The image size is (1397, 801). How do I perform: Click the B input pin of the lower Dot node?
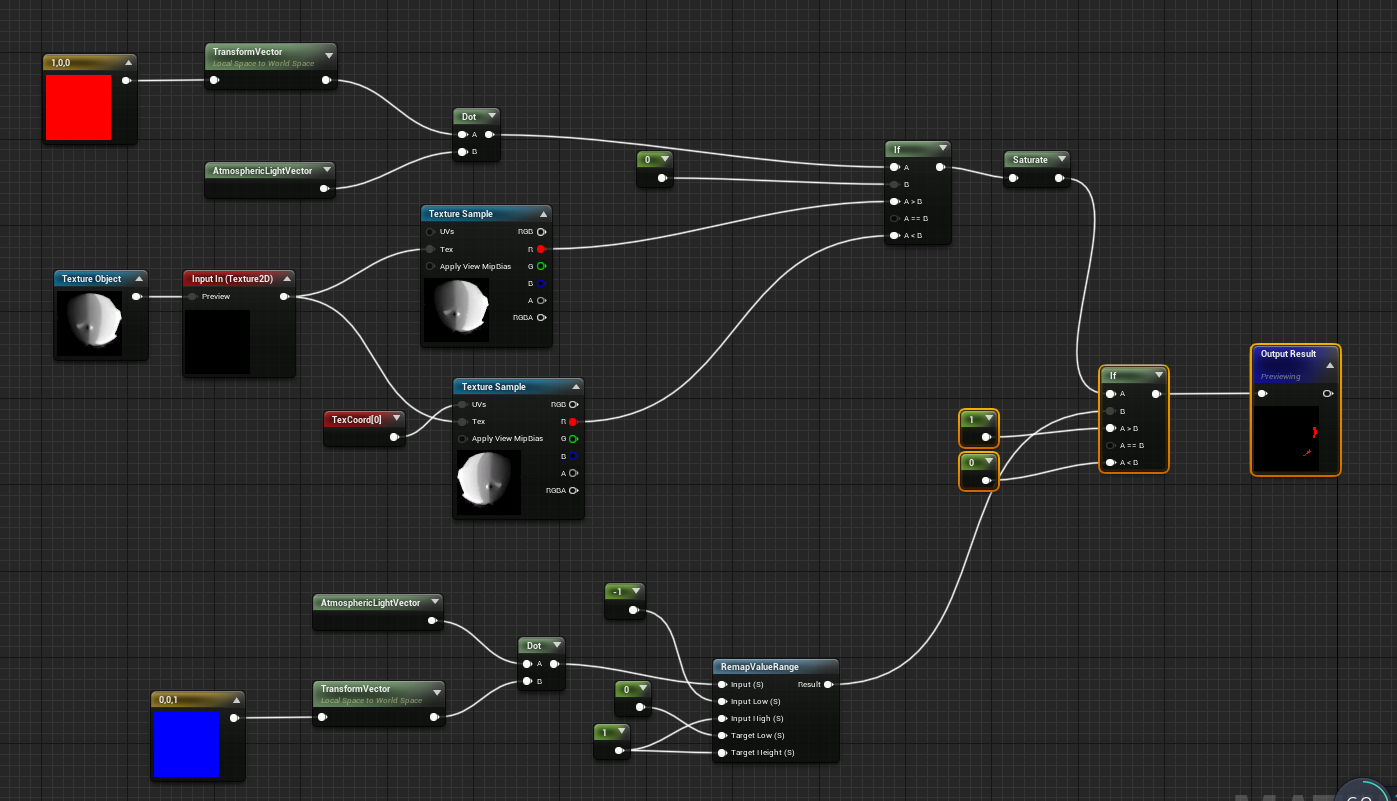(x=527, y=680)
